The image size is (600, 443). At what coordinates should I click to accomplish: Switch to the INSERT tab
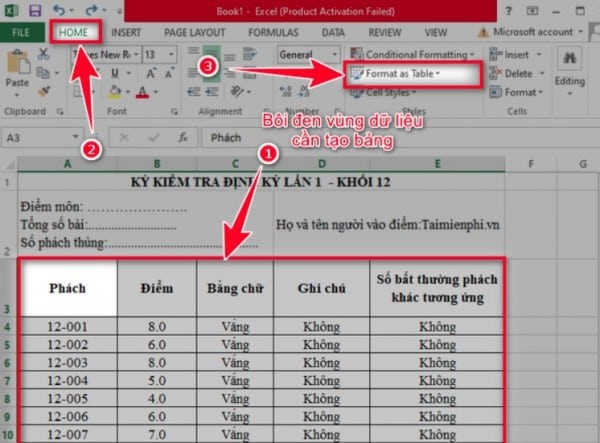click(x=126, y=33)
